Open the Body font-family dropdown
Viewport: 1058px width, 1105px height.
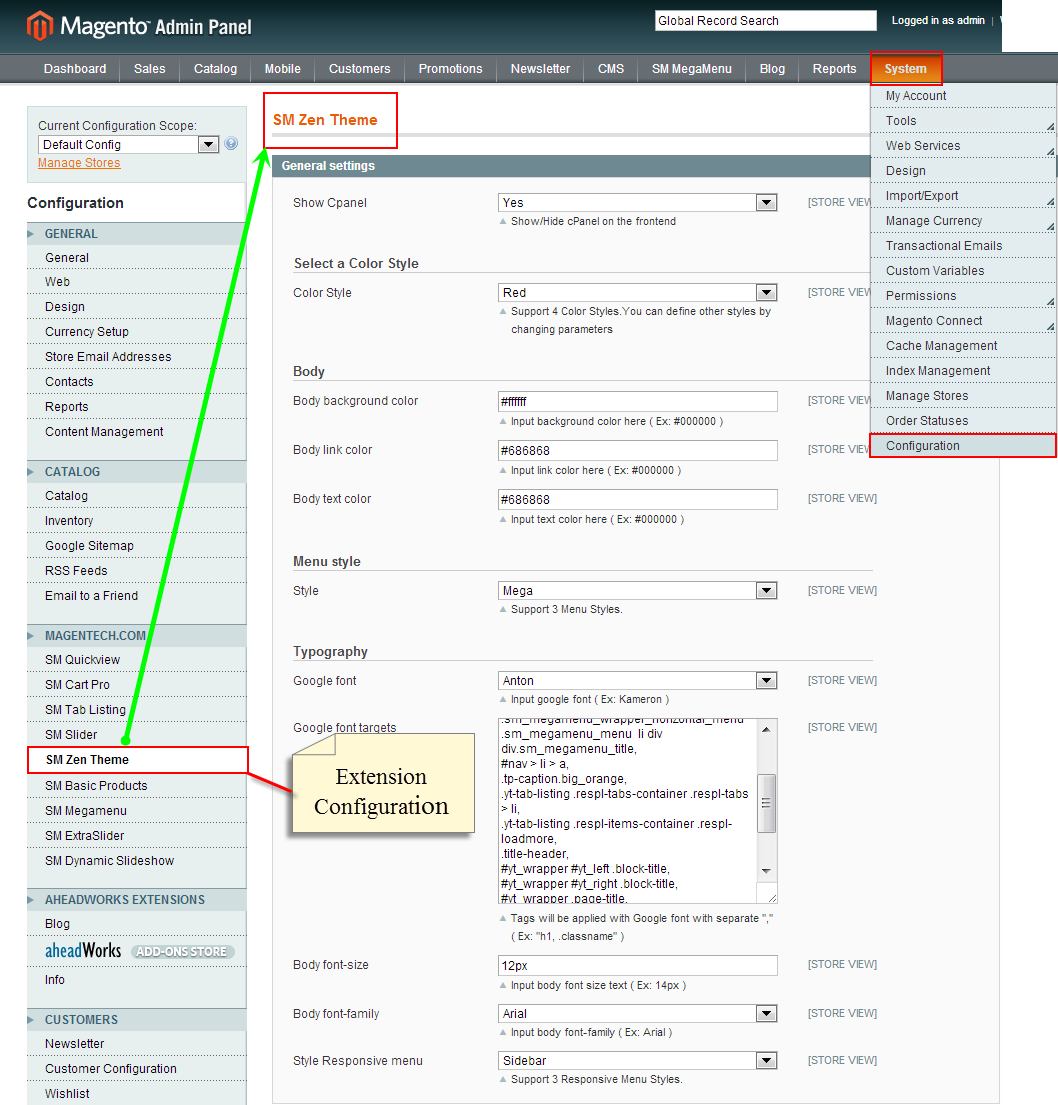click(x=637, y=1013)
